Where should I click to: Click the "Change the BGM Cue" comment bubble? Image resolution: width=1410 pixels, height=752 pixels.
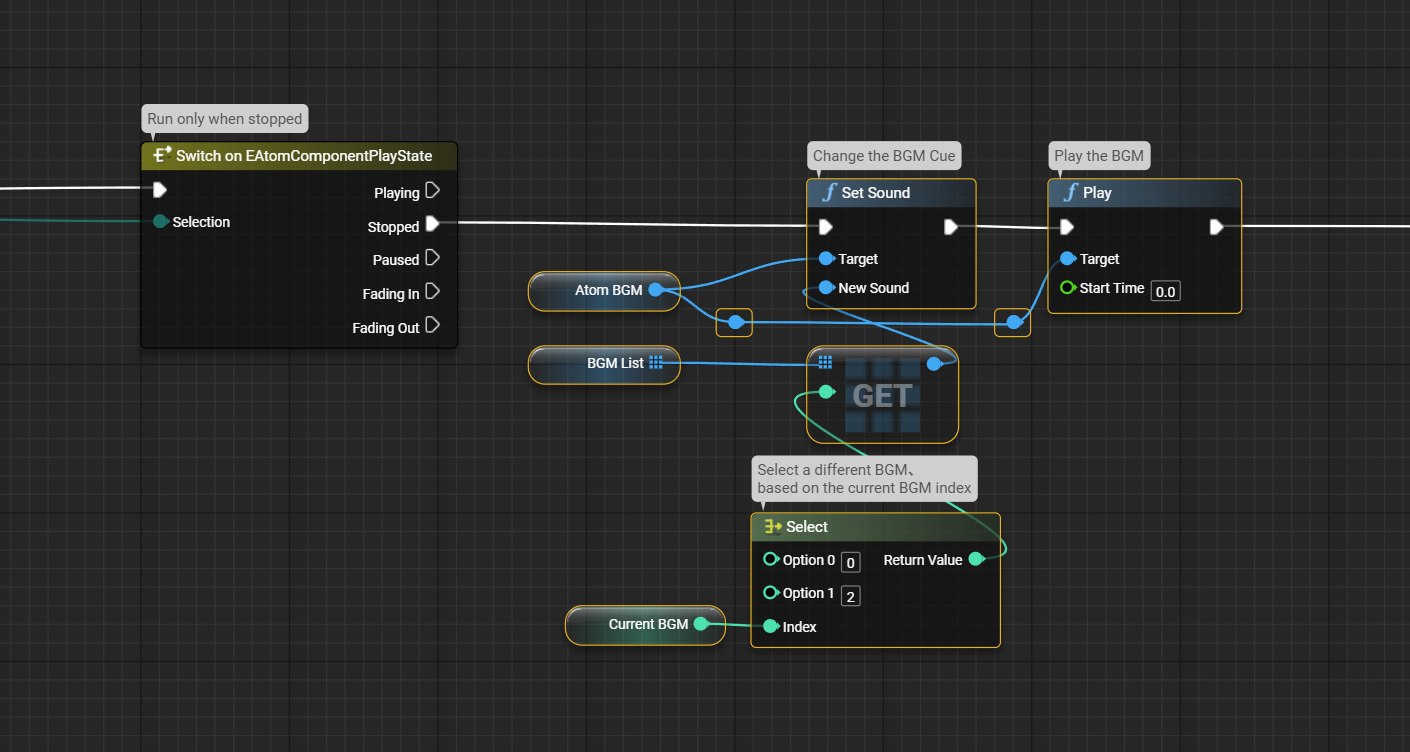(884, 156)
